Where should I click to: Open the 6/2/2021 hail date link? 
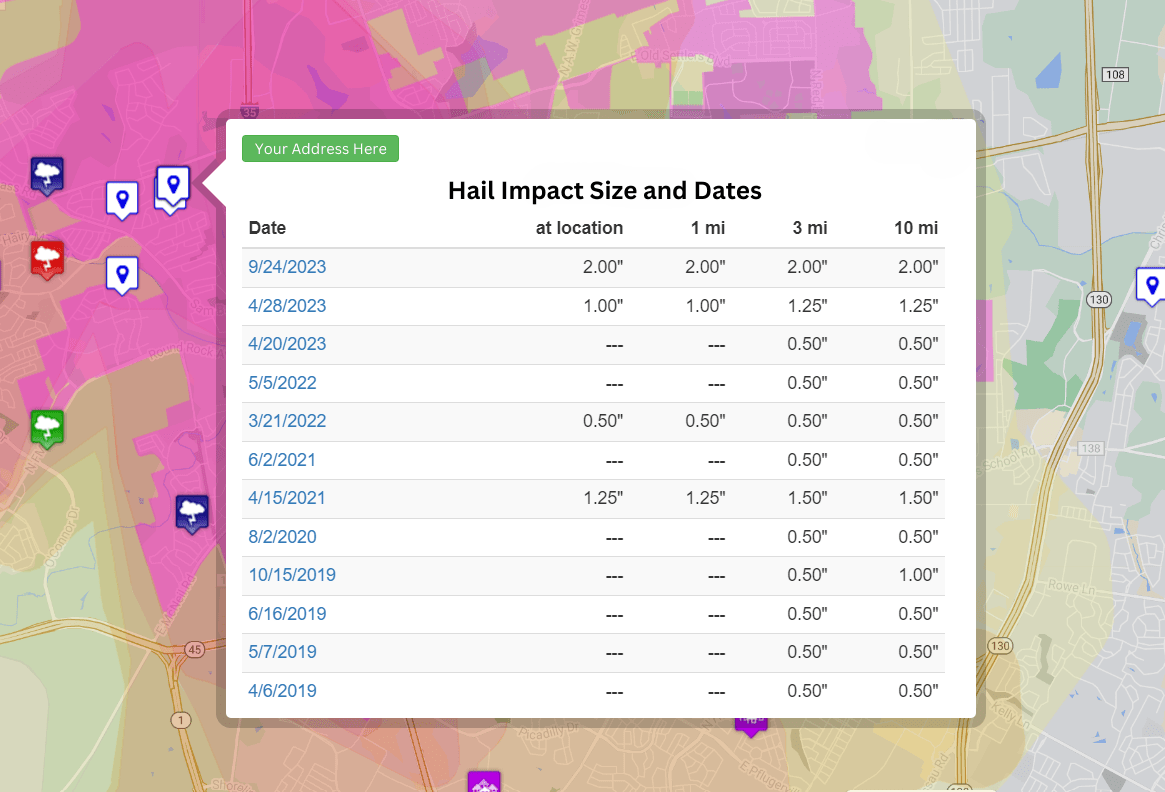click(282, 460)
